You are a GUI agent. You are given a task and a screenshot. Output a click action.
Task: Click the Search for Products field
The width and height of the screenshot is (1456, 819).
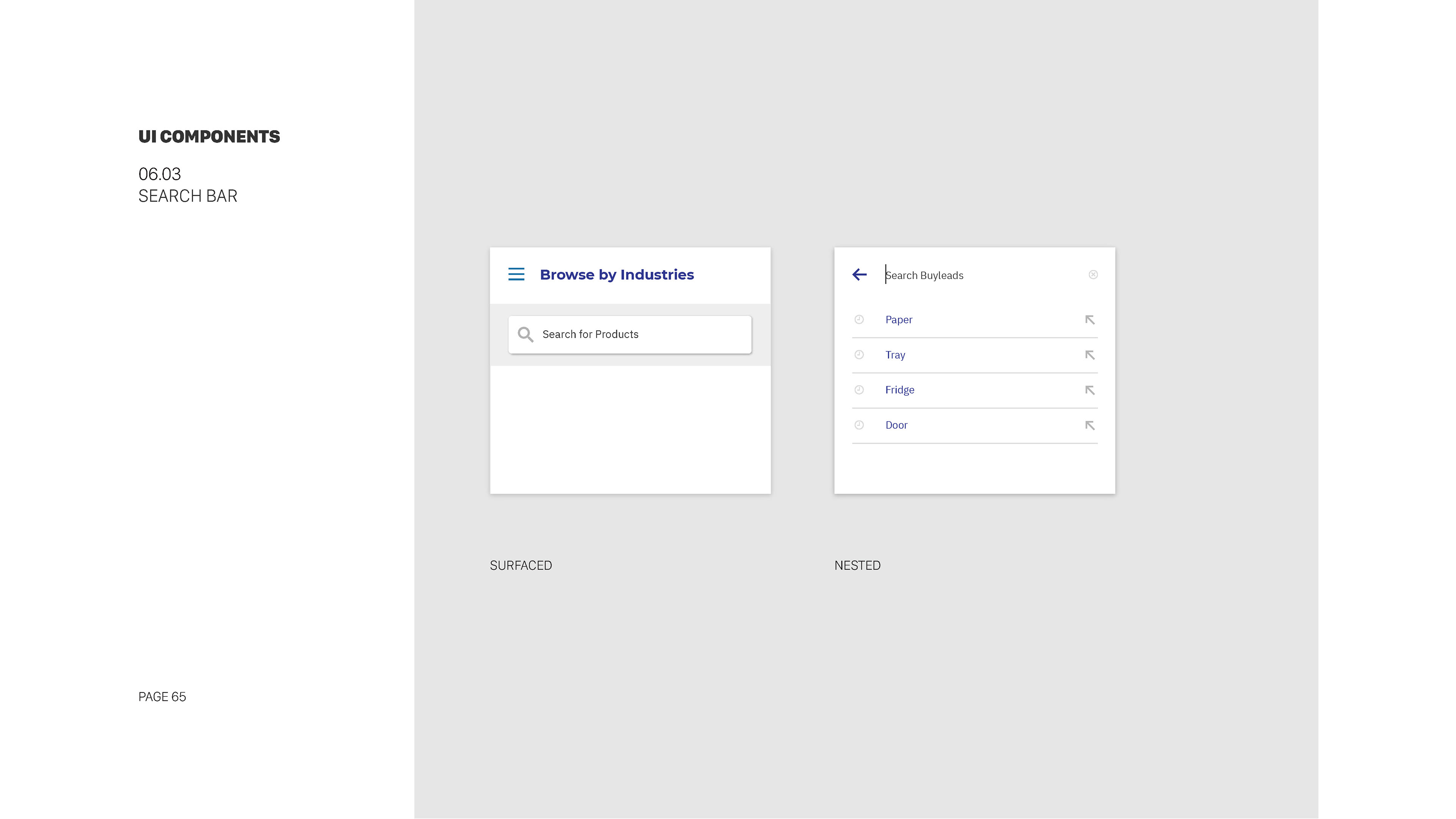point(630,334)
